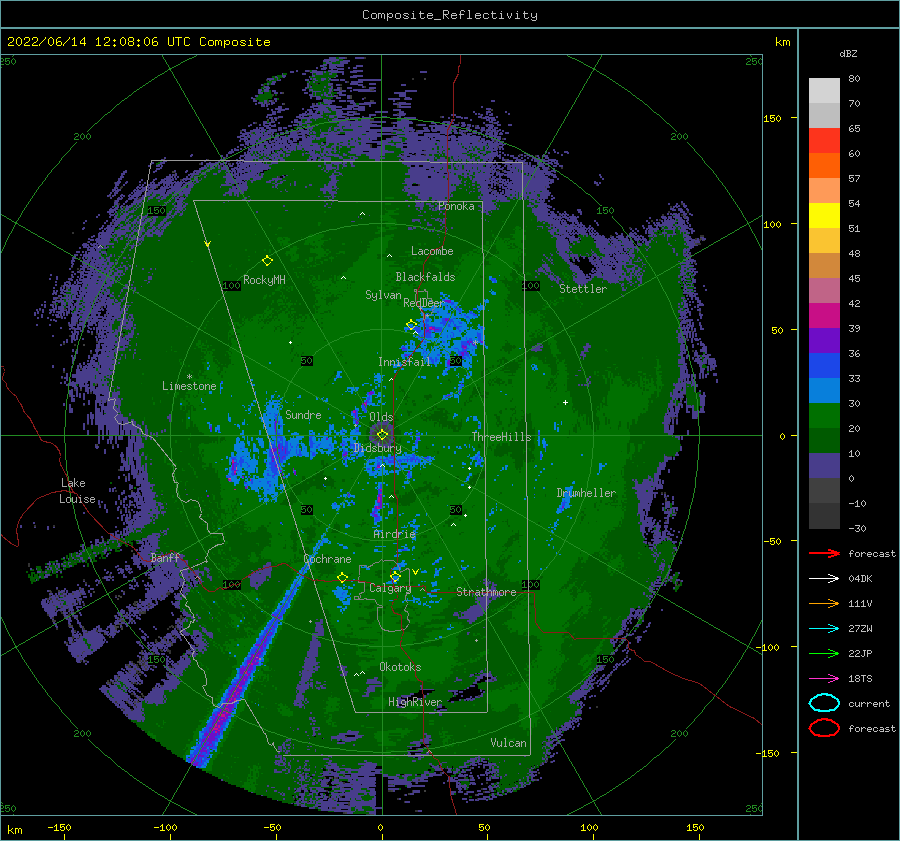Click the Sylvan label
Screen dimensions: 900x841
pos(383,296)
